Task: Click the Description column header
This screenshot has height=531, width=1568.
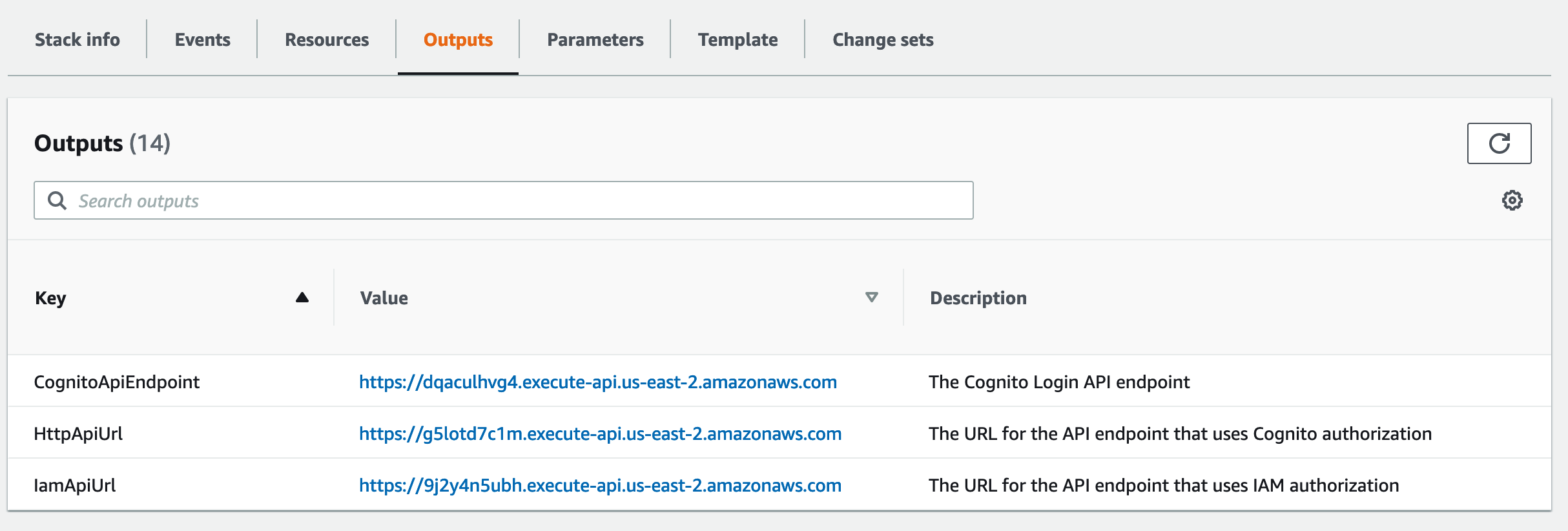Action: [978, 298]
